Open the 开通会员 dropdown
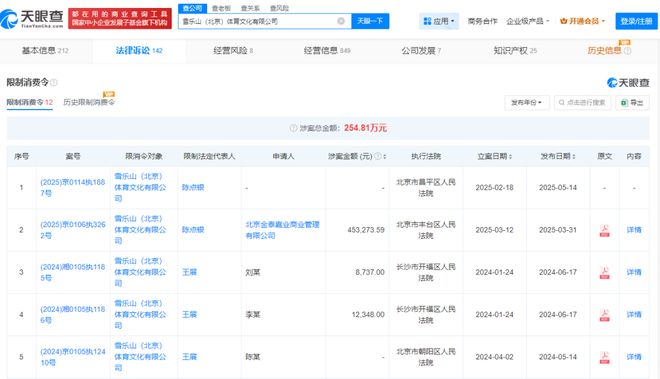This screenshot has width=660, height=379. point(582,21)
